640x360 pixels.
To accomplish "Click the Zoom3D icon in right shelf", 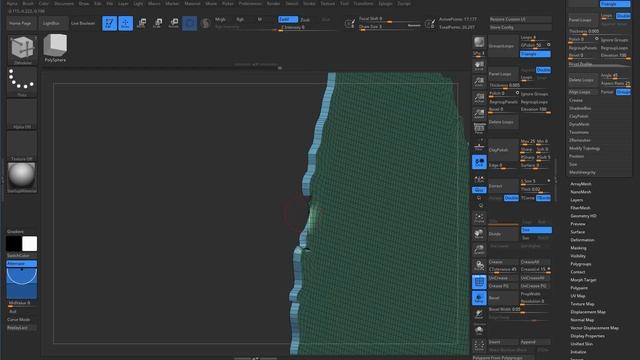I will [479, 249].
